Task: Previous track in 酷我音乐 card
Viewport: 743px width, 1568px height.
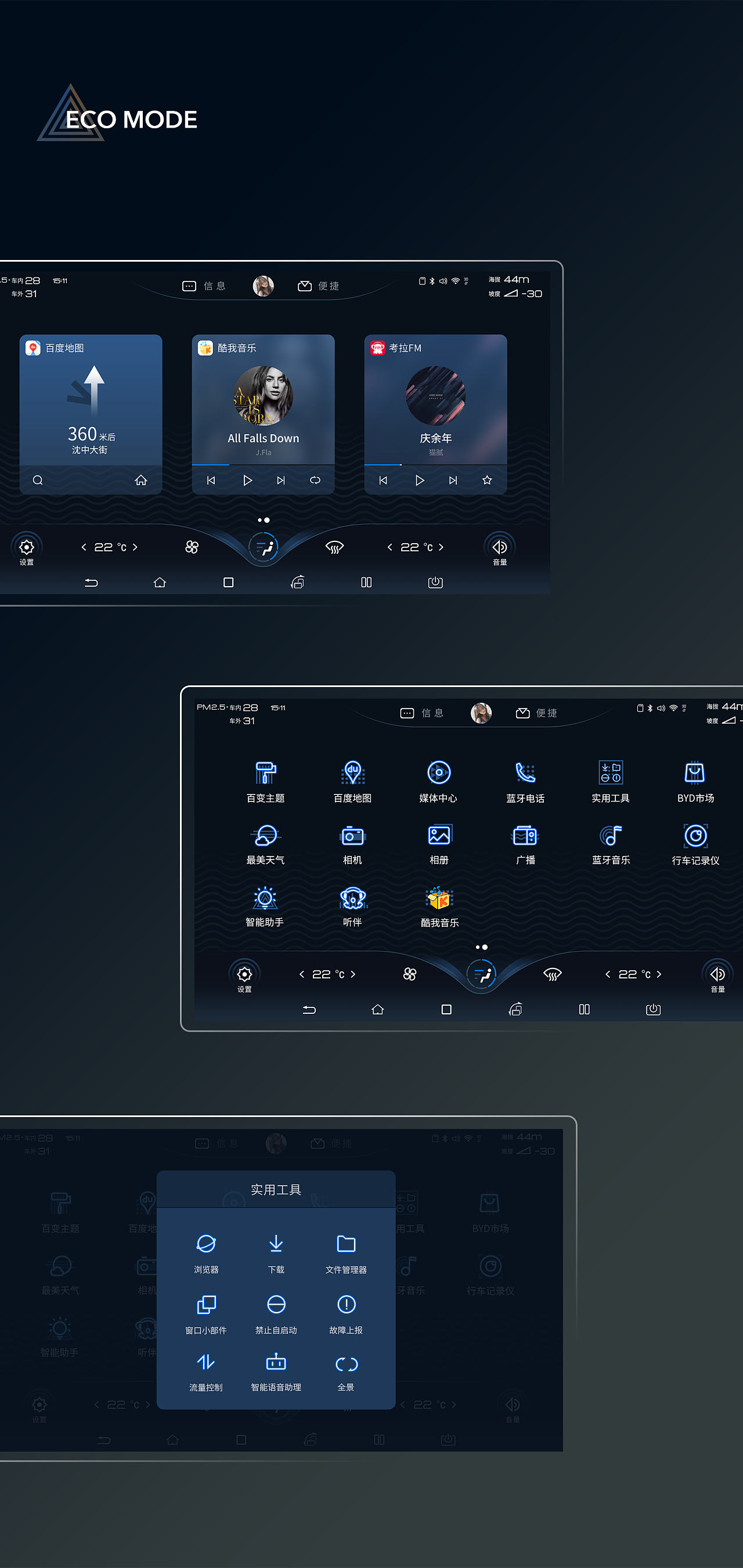Action: (x=211, y=480)
